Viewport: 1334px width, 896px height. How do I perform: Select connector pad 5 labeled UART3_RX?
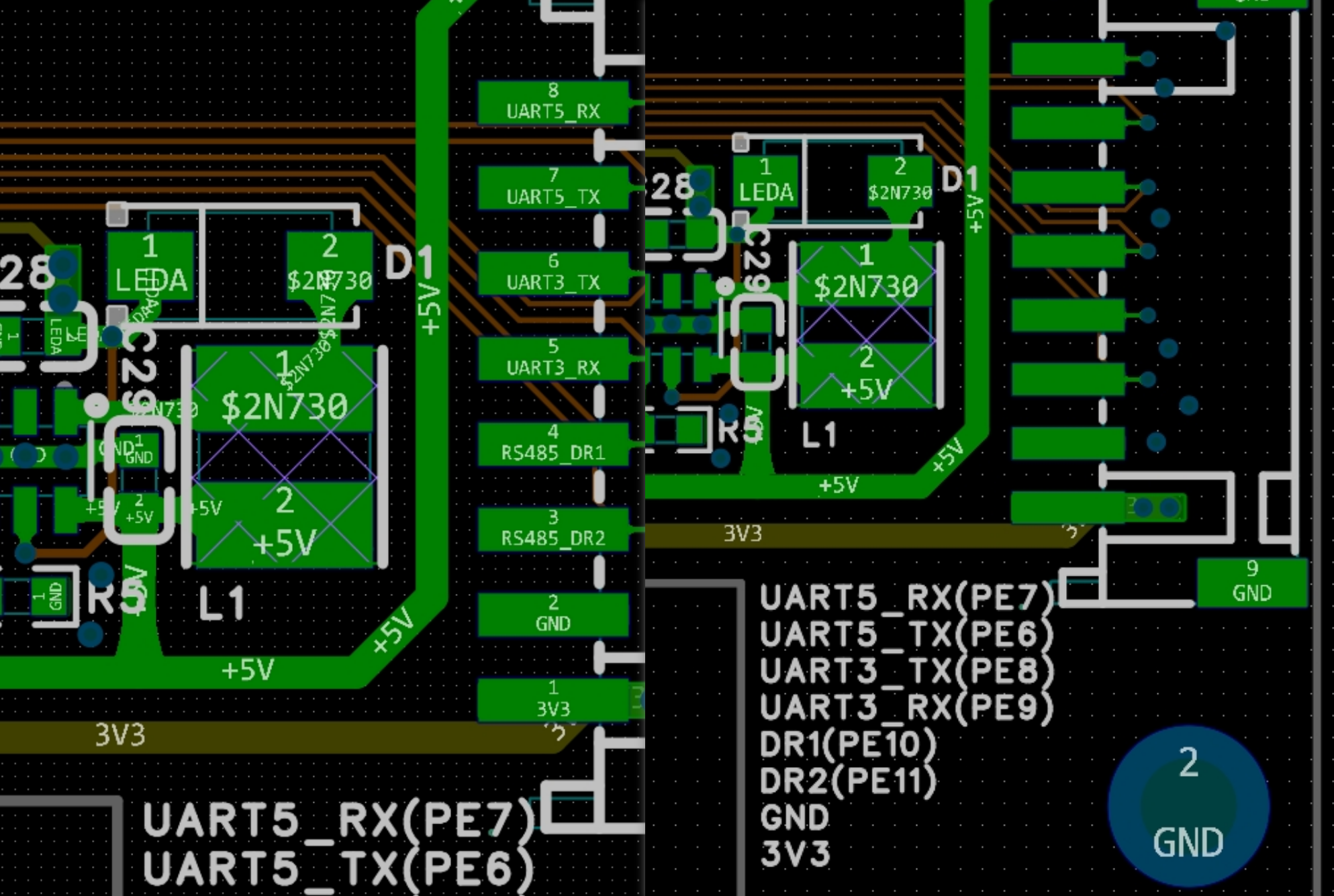(553, 358)
